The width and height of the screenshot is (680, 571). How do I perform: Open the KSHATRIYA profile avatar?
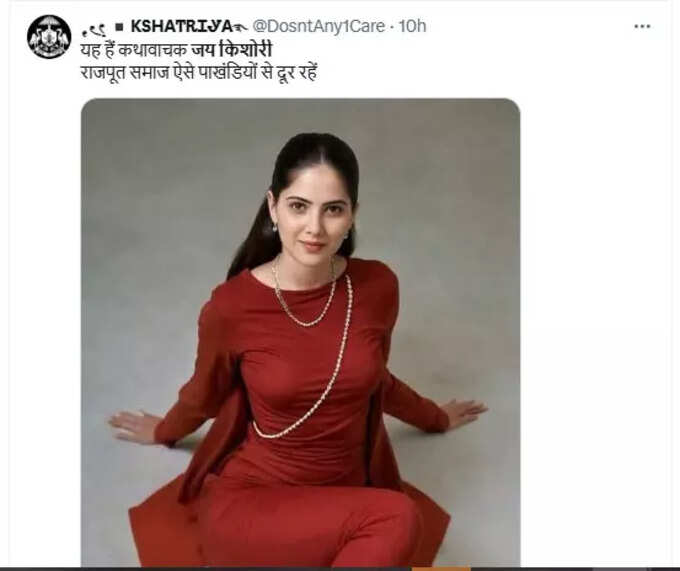tap(49, 37)
